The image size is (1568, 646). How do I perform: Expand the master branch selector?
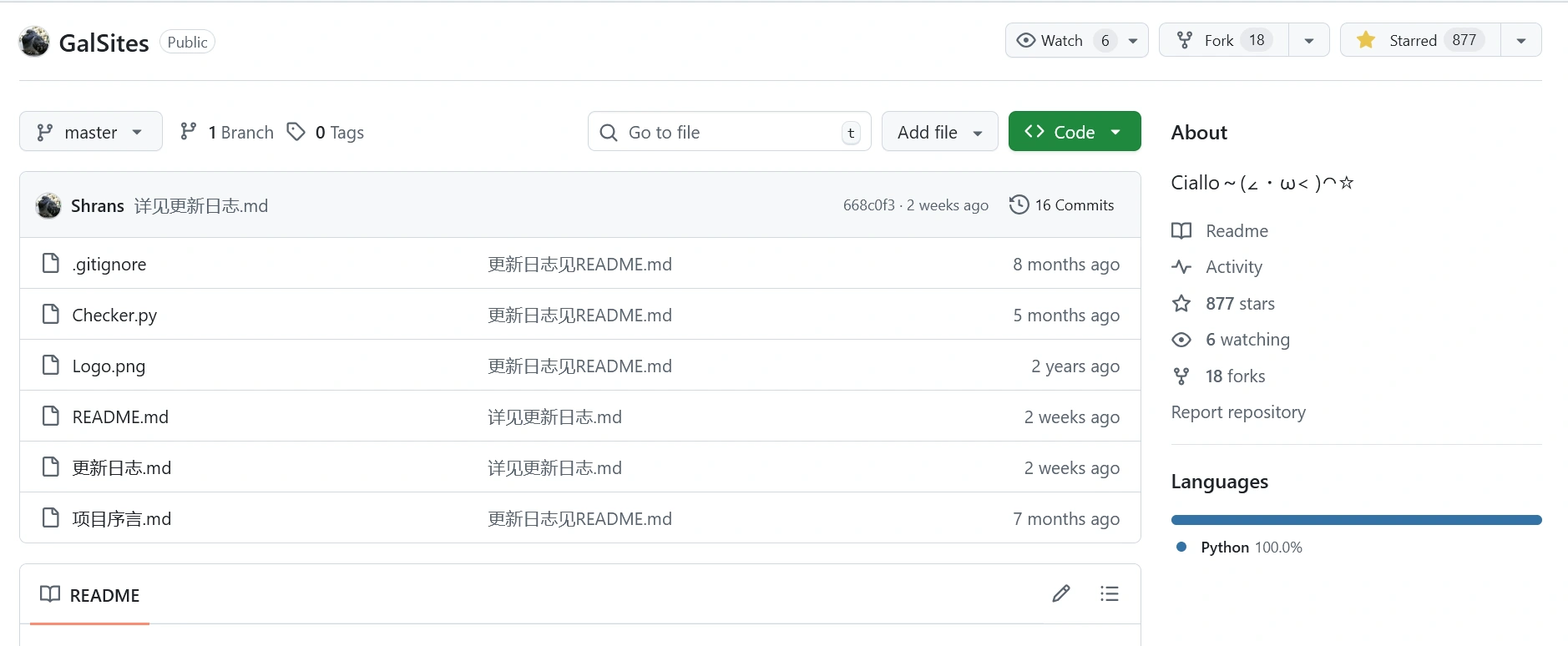90,132
